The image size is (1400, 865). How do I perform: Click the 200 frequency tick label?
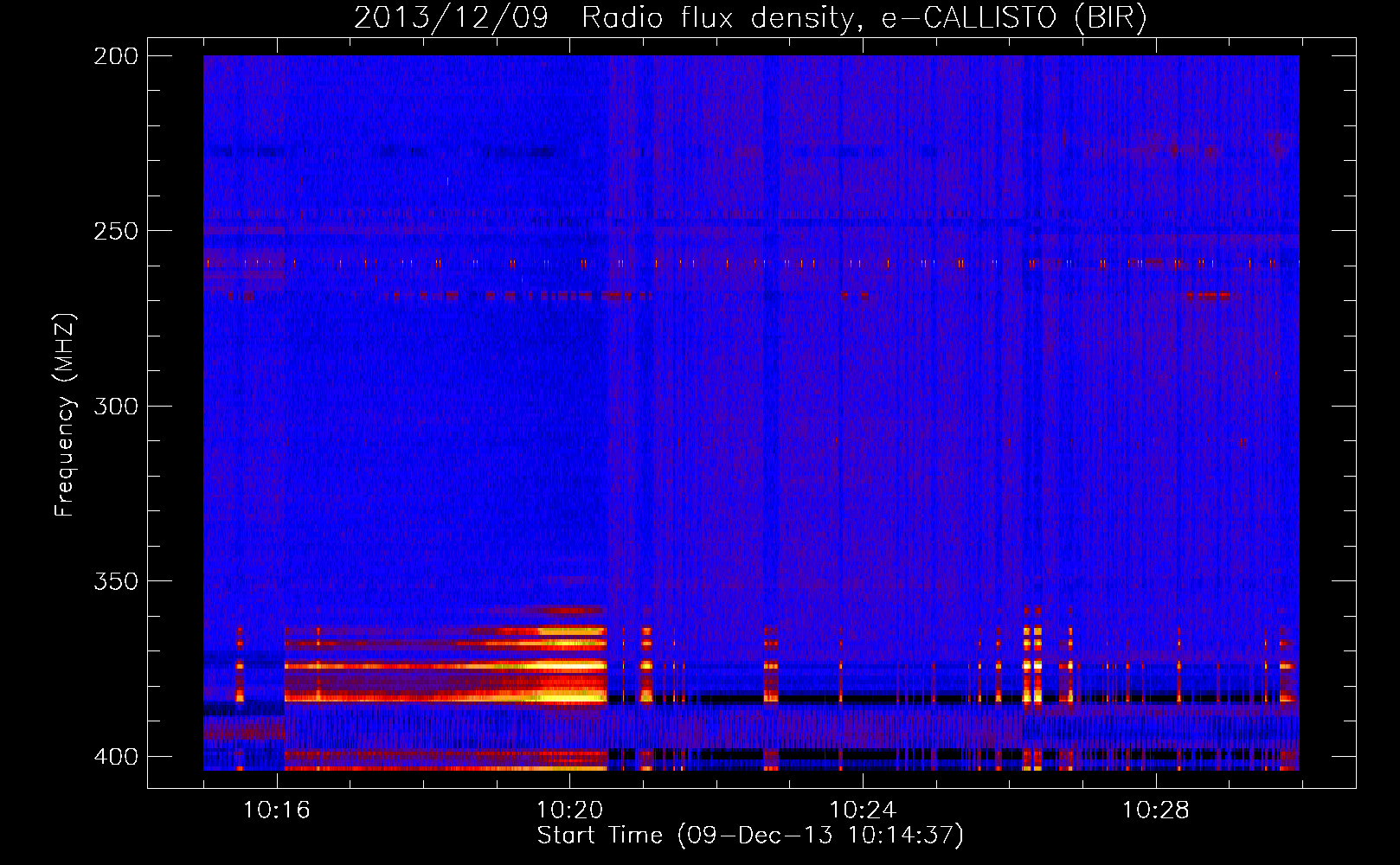coord(116,56)
